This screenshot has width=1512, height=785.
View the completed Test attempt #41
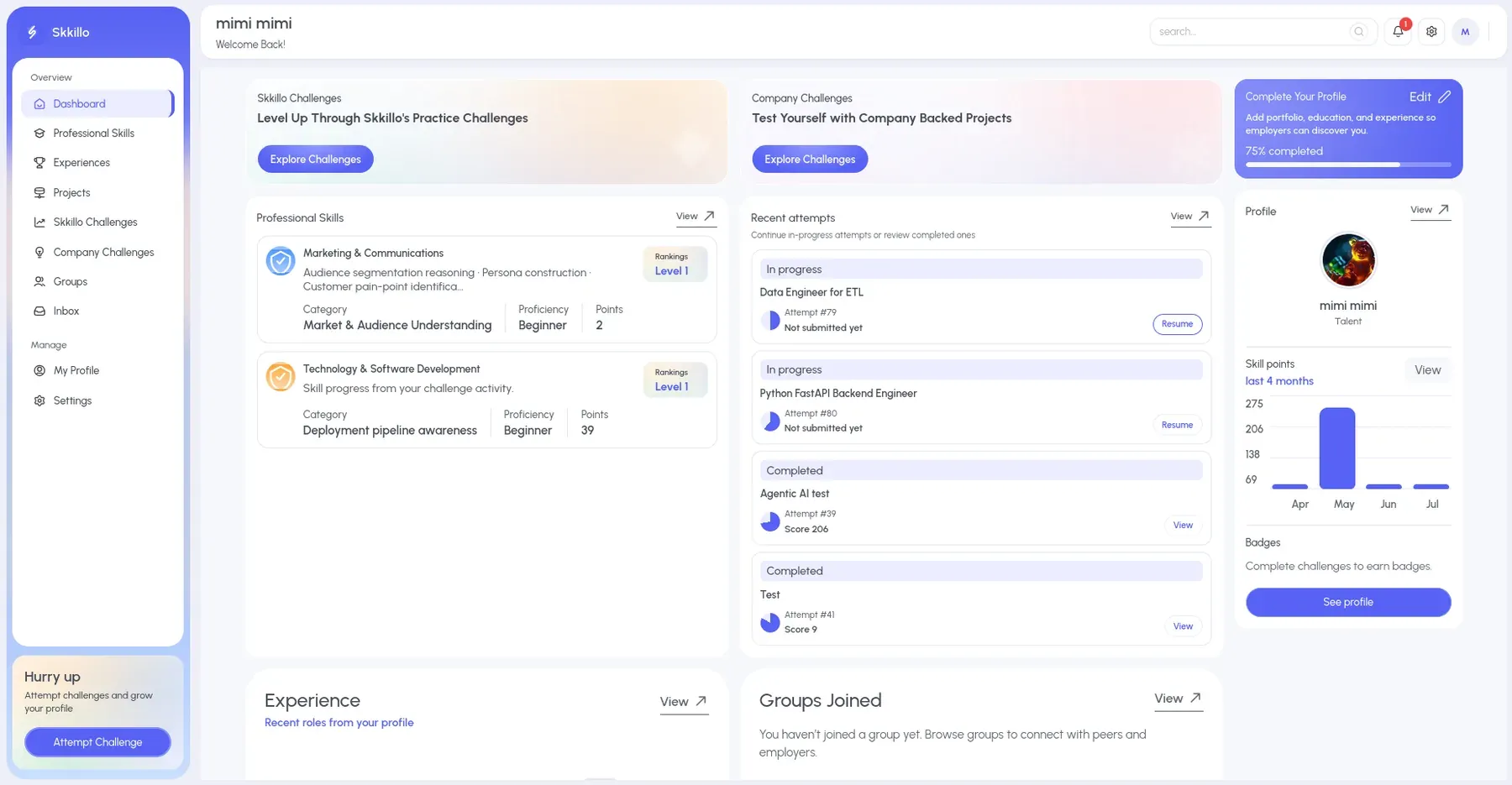click(x=1183, y=626)
